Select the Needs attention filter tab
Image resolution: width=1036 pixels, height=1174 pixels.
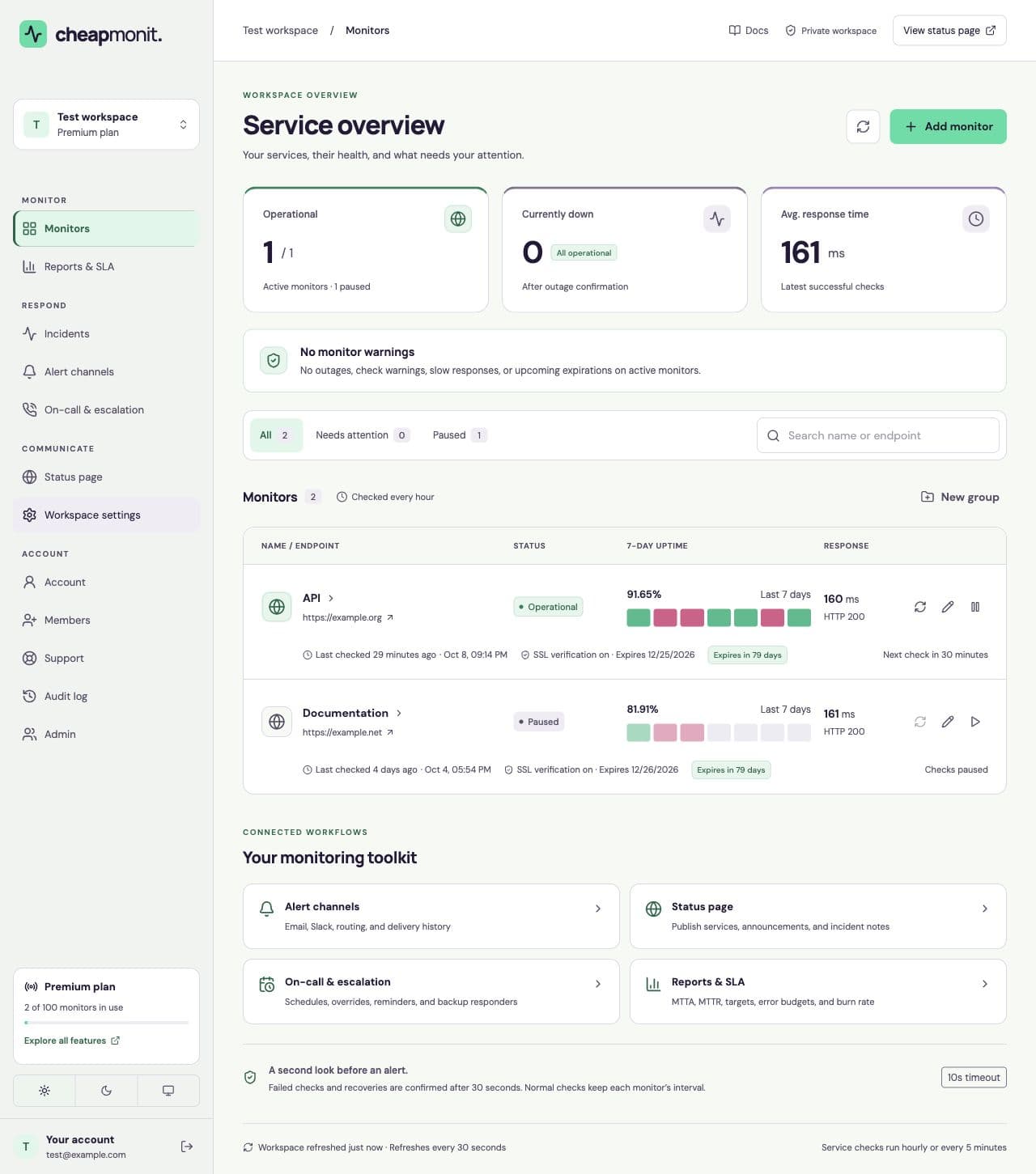pos(363,435)
